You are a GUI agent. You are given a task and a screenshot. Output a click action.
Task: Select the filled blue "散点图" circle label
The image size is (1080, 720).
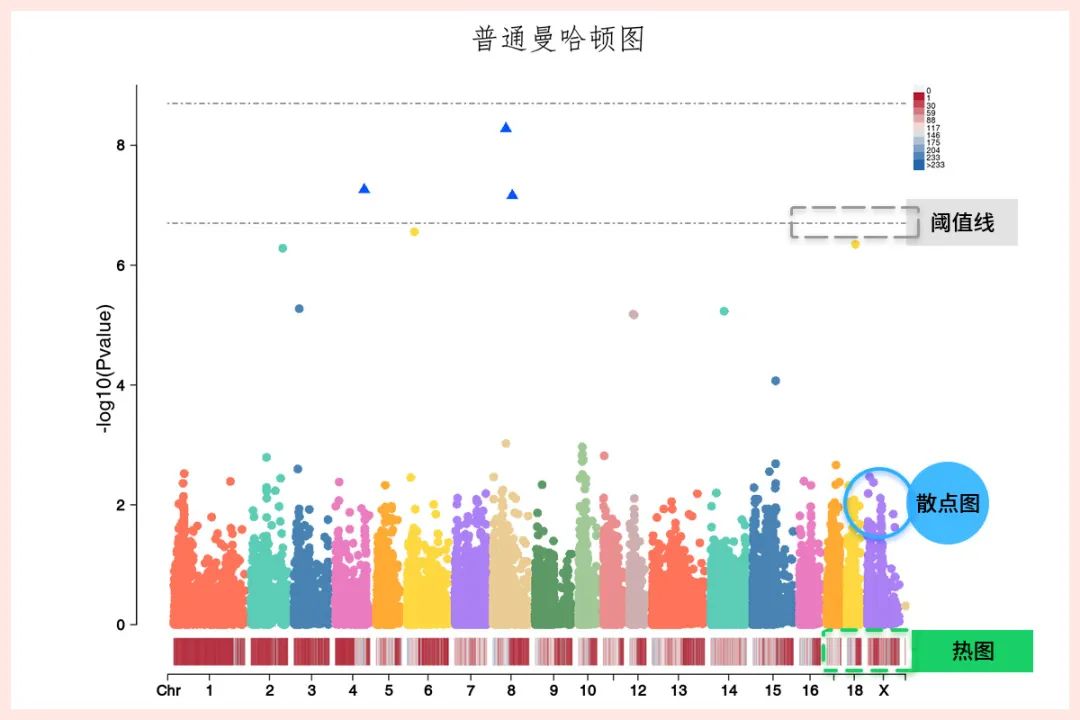coord(947,503)
